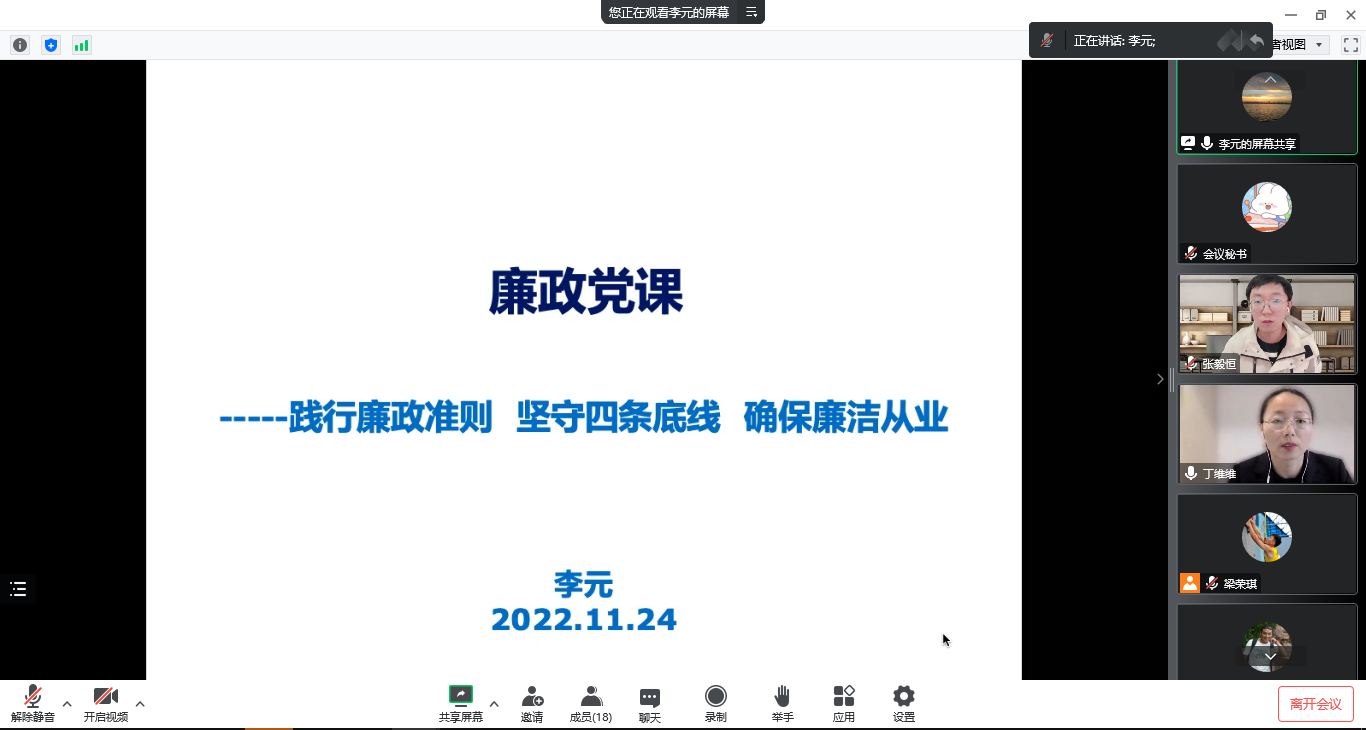Check network quality via green signal bars

(81, 45)
